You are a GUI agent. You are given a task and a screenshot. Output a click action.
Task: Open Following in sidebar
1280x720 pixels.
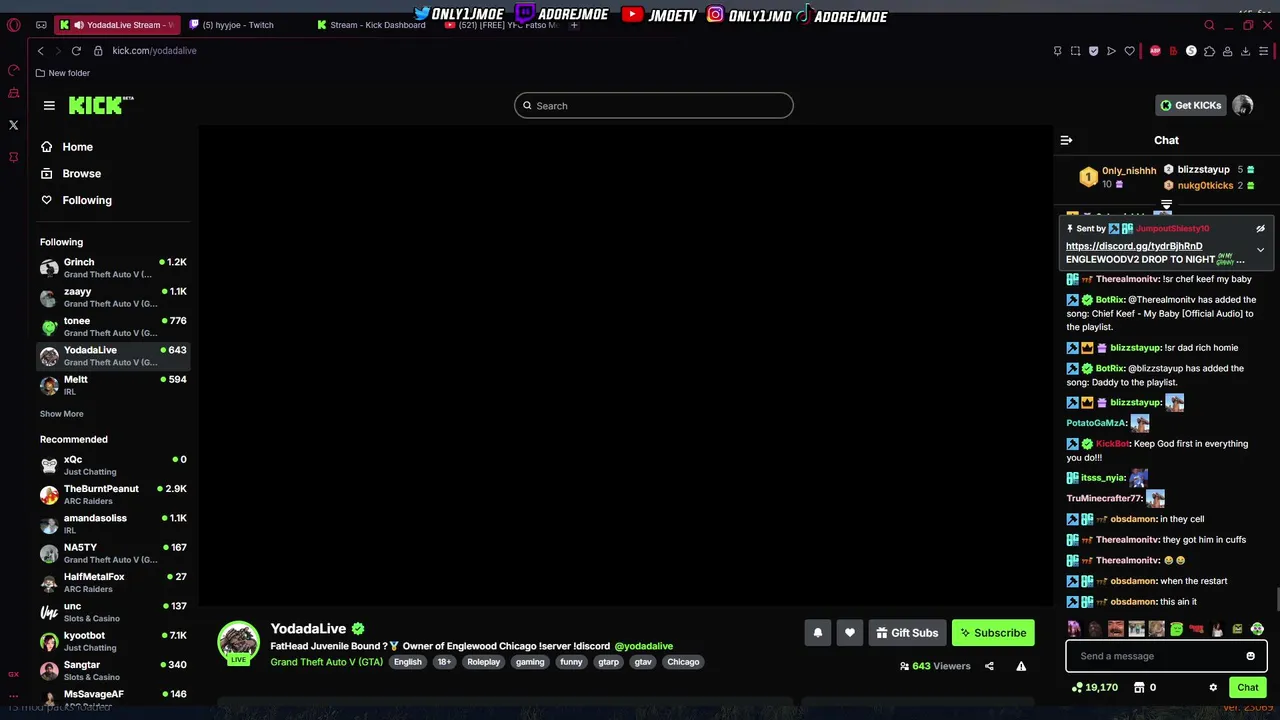(x=76, y=201)
